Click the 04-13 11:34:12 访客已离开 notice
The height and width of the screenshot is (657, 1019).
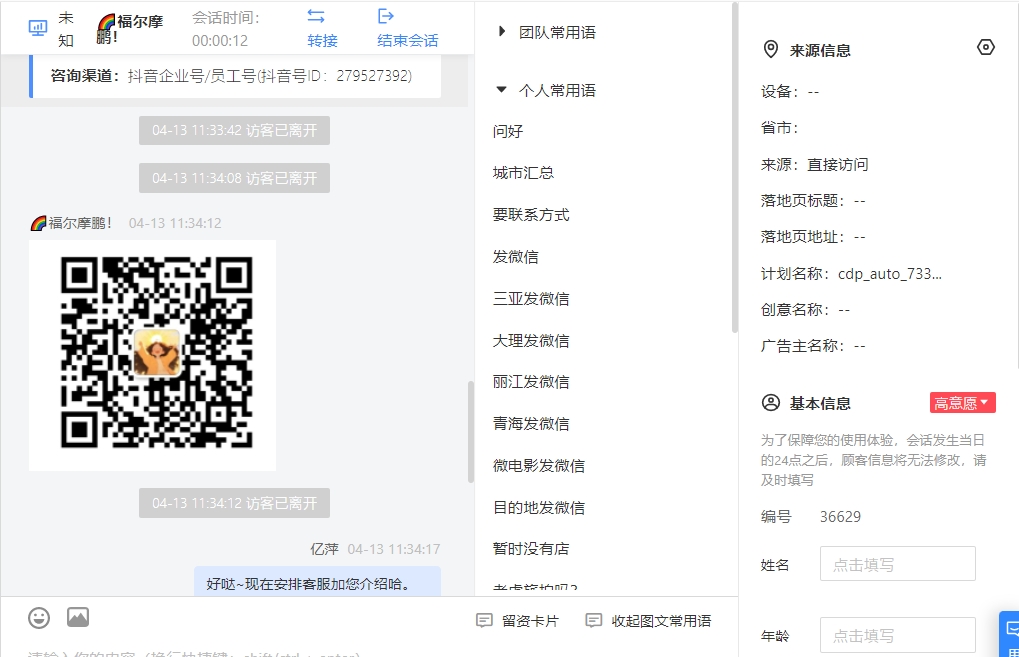(235, 503)
